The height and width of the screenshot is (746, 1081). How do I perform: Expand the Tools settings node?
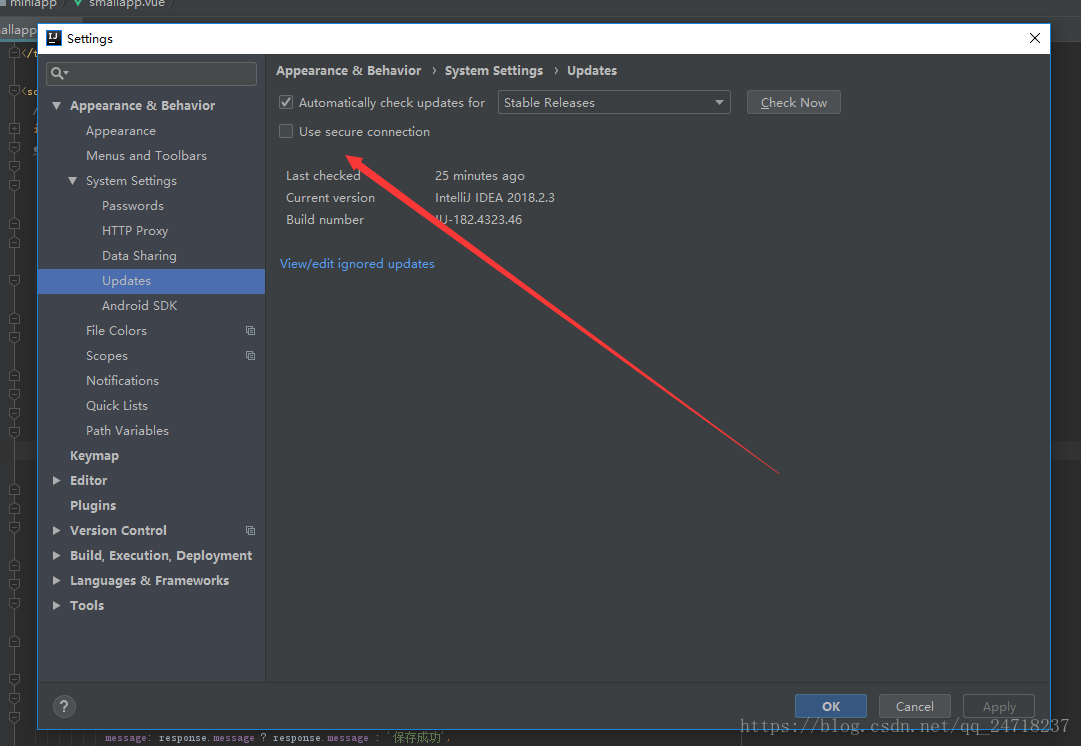click(x=57, y=605)
